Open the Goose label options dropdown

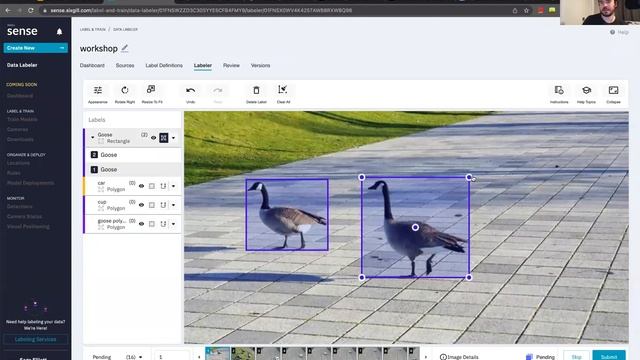173,138
